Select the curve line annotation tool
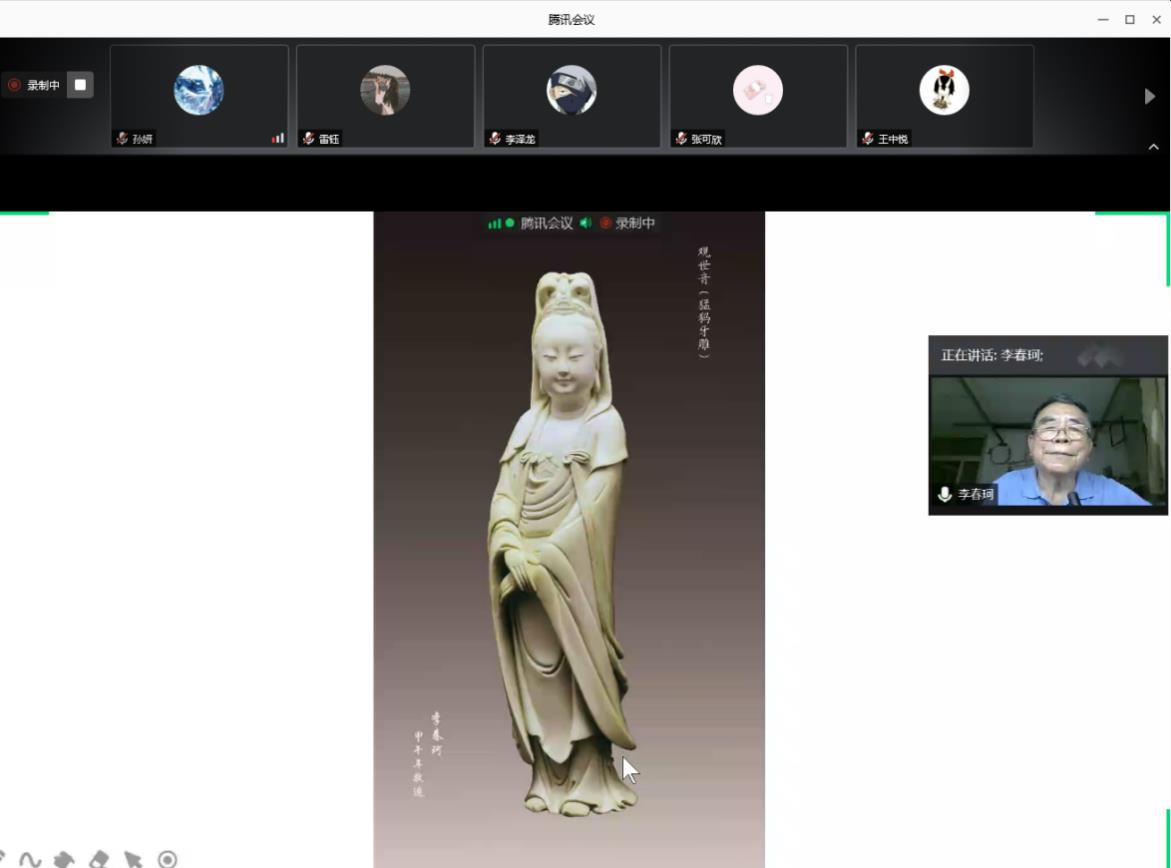The image size is (1171, 868). tap(30, 859)
